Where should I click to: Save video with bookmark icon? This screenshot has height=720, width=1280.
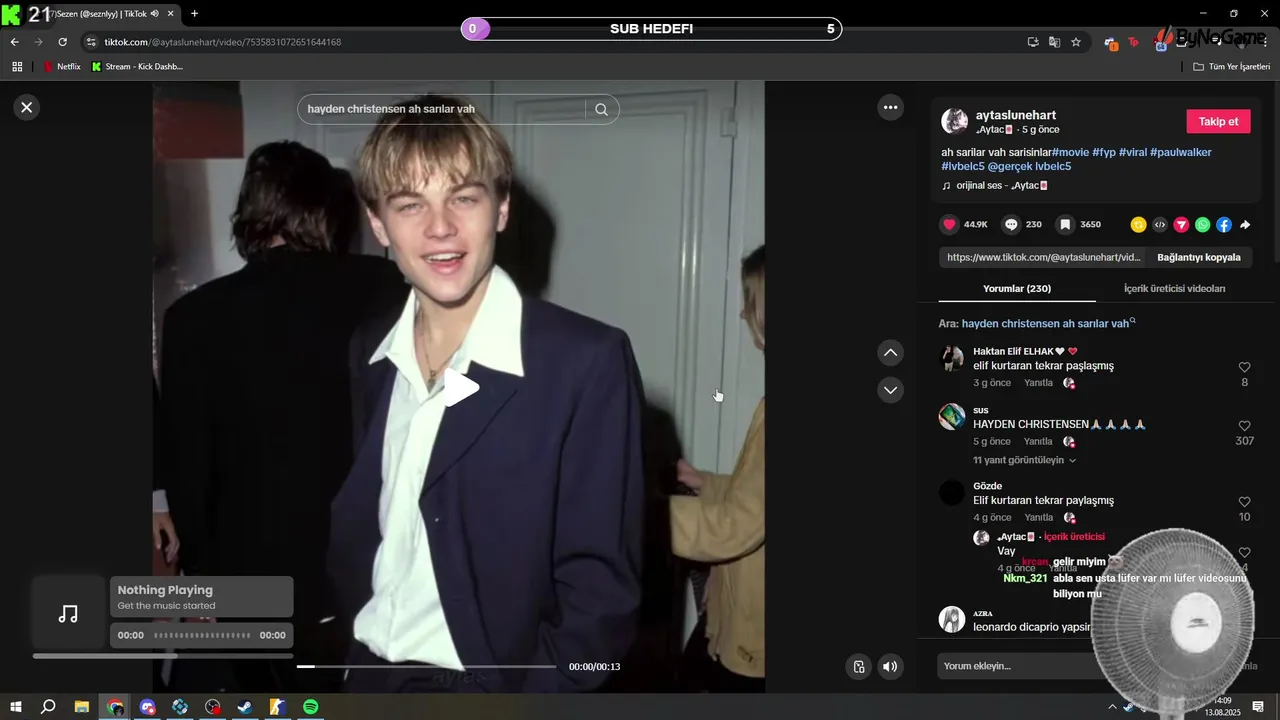click(x=1066, y=225)
